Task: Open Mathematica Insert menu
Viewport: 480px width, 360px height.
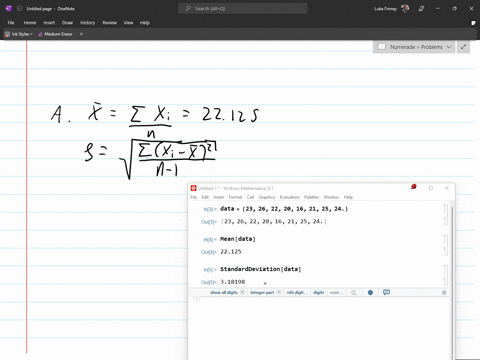Action: pyautogui.click(x=219, y=197)
